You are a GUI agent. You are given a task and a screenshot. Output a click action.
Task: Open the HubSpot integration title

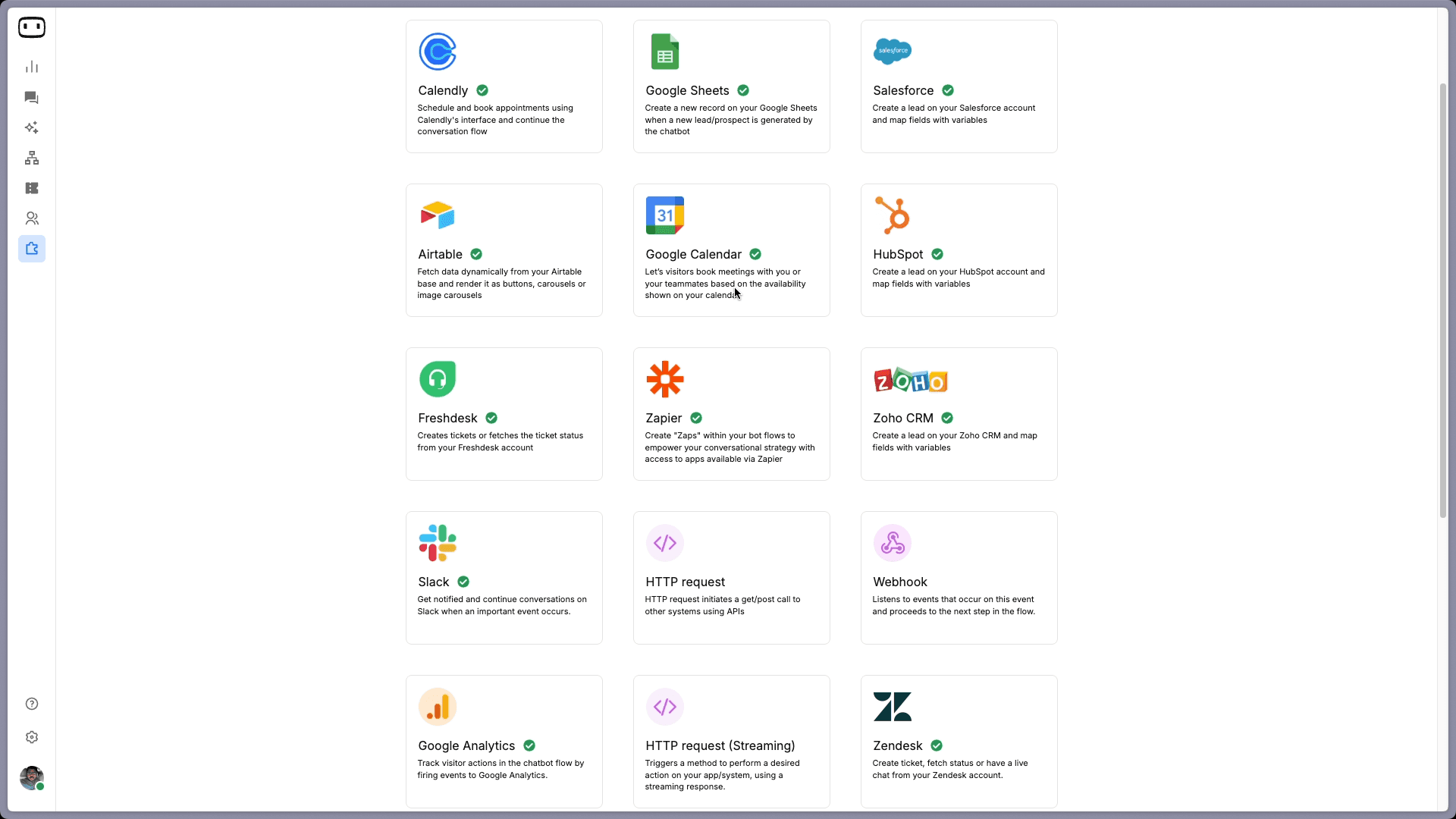click(x=898, y=254)
